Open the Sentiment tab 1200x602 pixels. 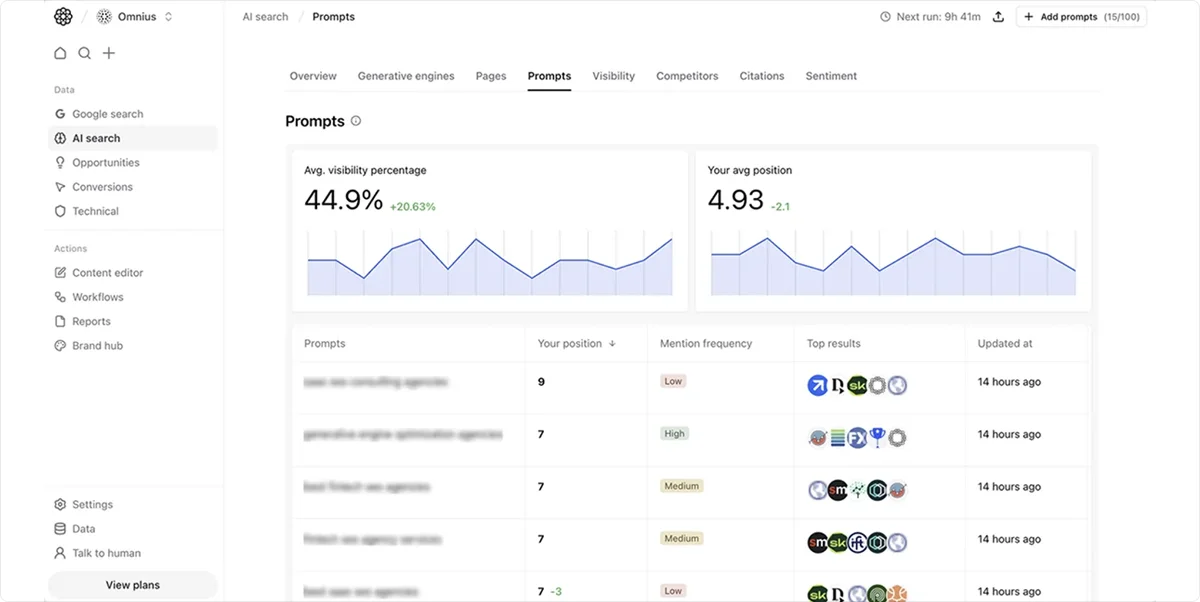click(831, 75)
